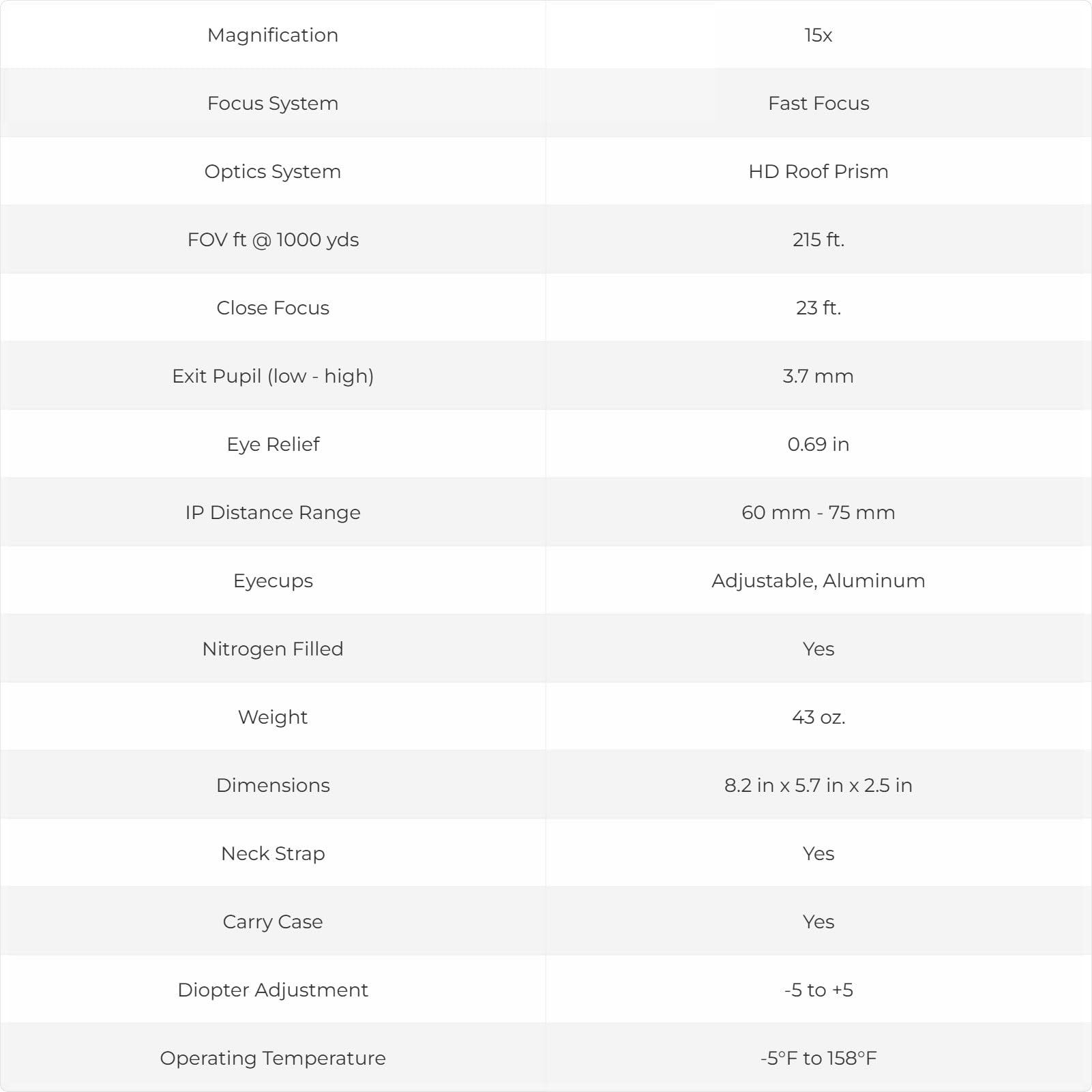This screenshot has height=1092, width=1092.
Task: Click the Adjustable, Aluminum eyecups value
Action: 818,580
